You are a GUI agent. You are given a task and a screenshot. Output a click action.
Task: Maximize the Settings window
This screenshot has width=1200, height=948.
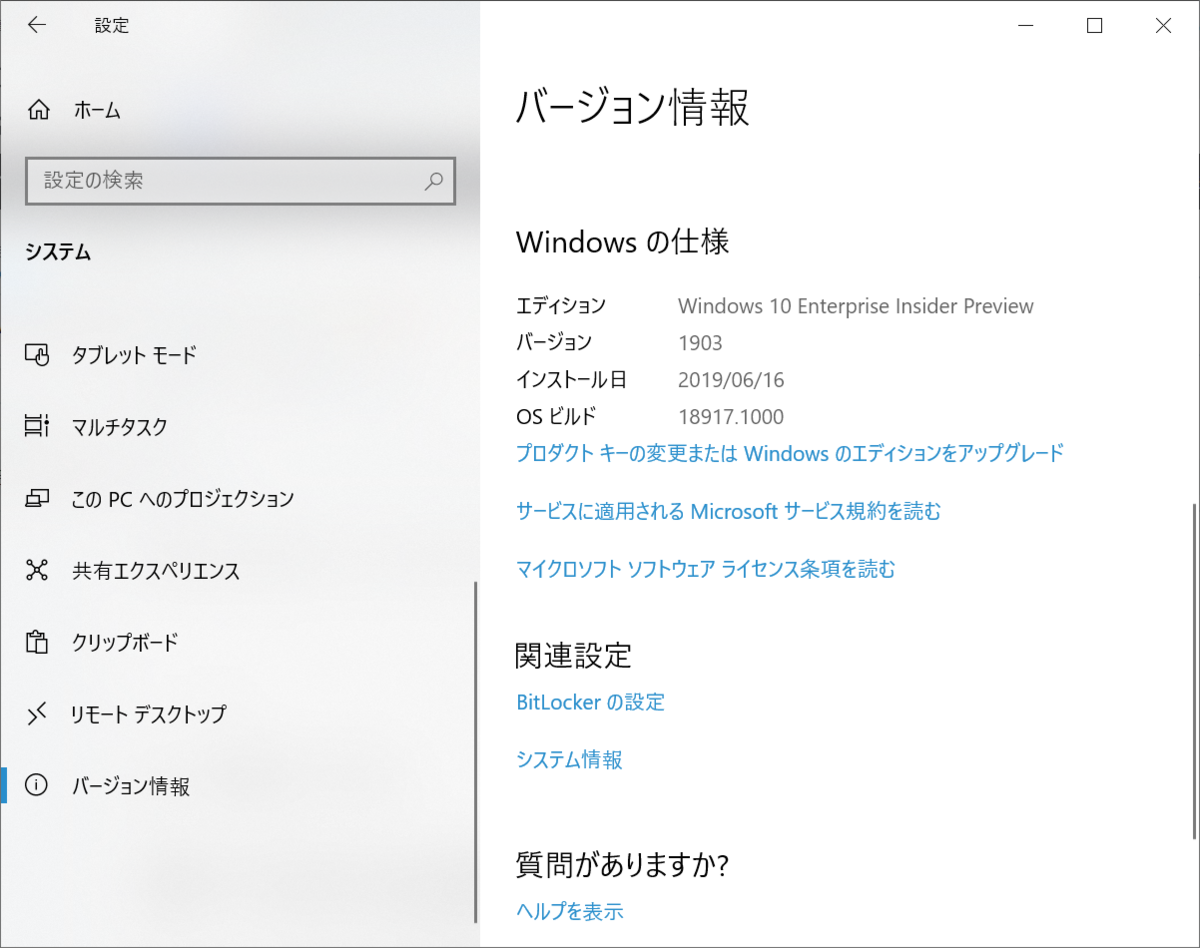pyautogui.click(x=1095, y=26)
